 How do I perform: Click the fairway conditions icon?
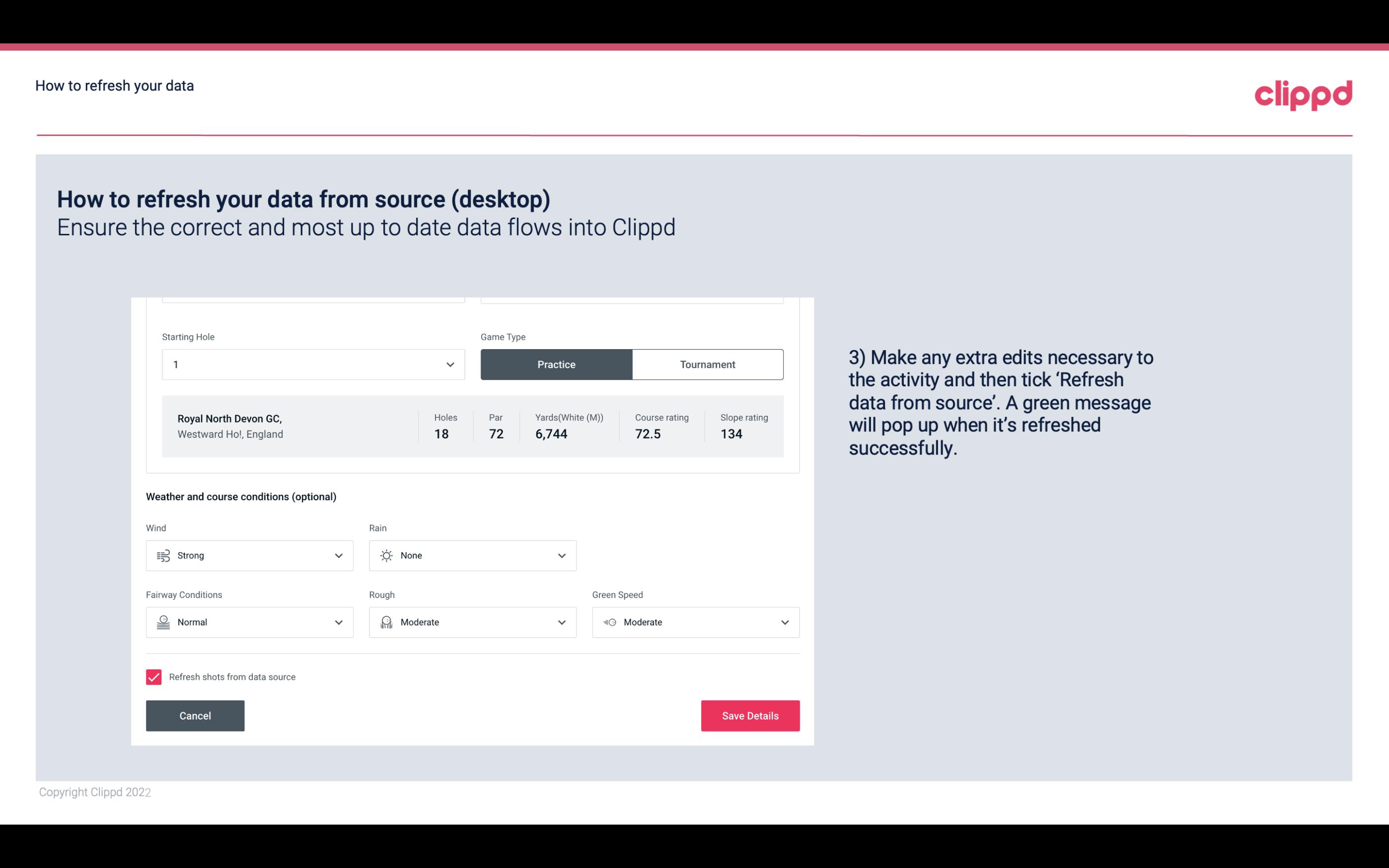[163, 622]
